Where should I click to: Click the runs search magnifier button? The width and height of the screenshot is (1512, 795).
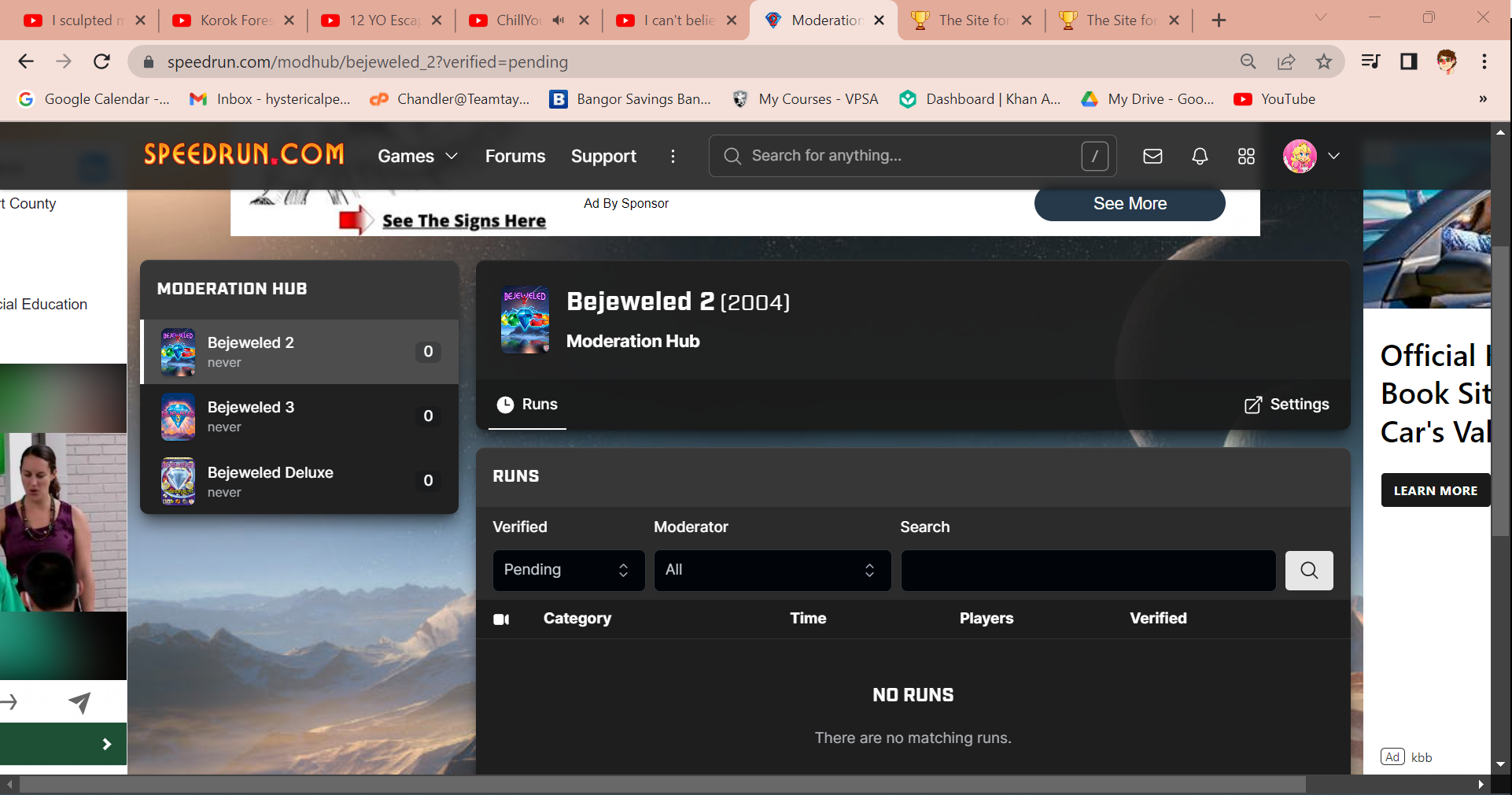1309,570
